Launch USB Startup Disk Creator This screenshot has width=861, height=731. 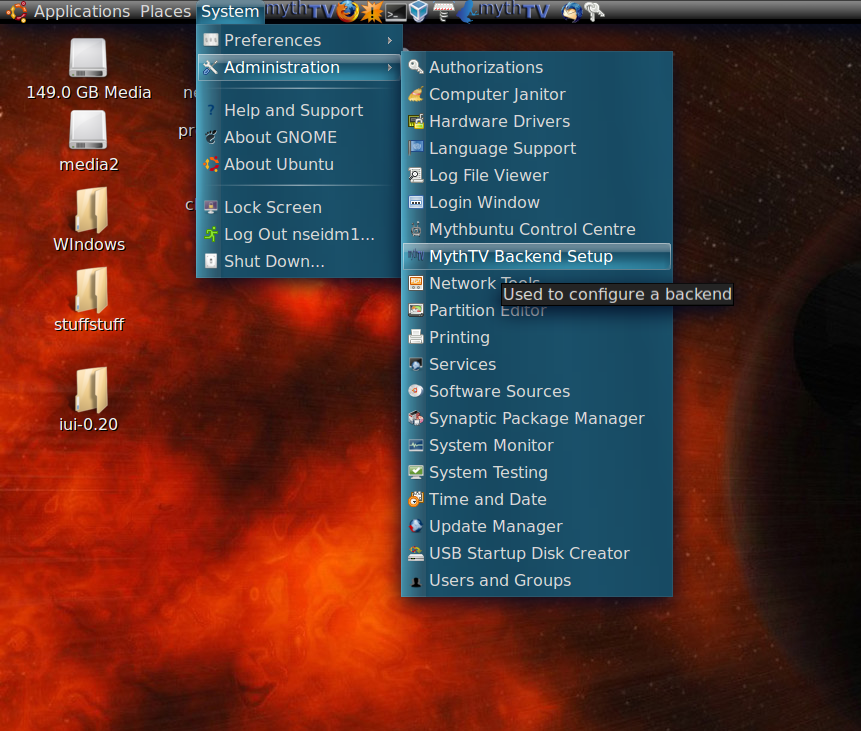coord(537,553)
